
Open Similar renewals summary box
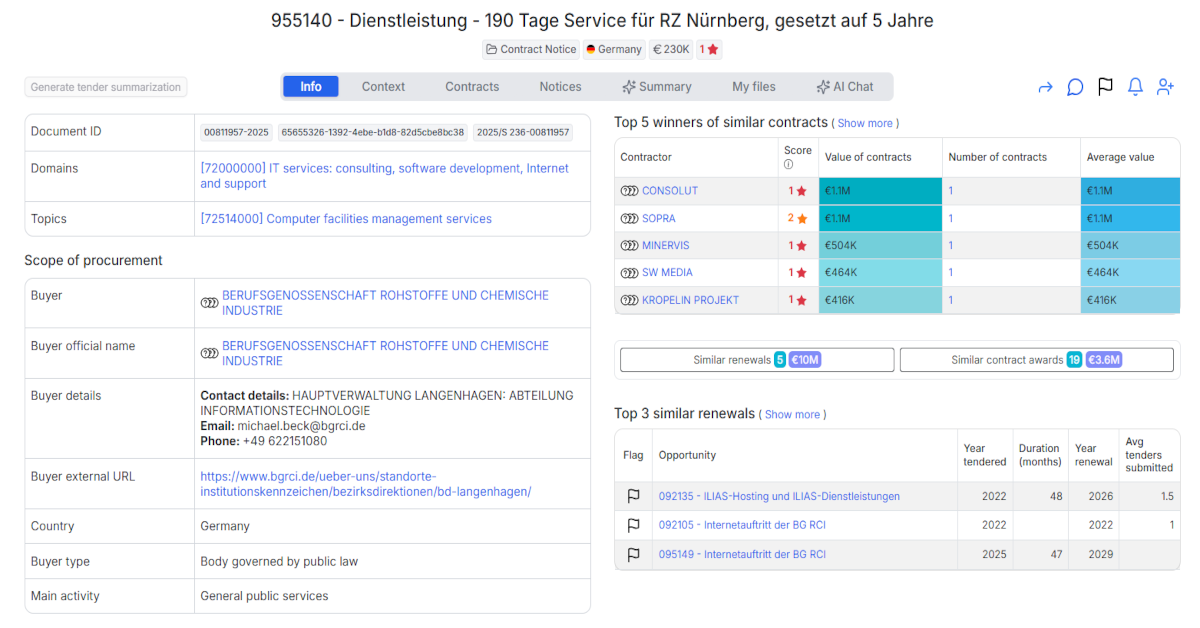[x=757, y=360]
